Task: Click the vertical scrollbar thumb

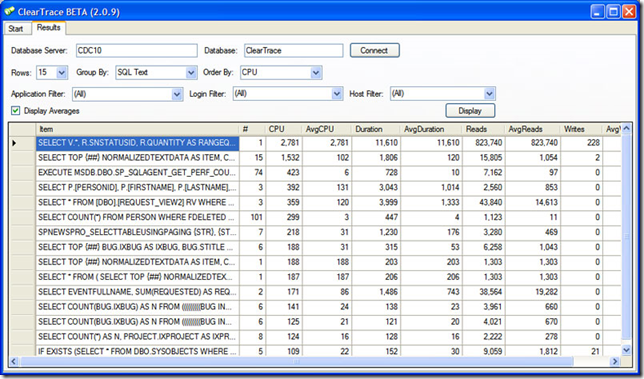Action: pyautogui.click(x=626, y=237)
